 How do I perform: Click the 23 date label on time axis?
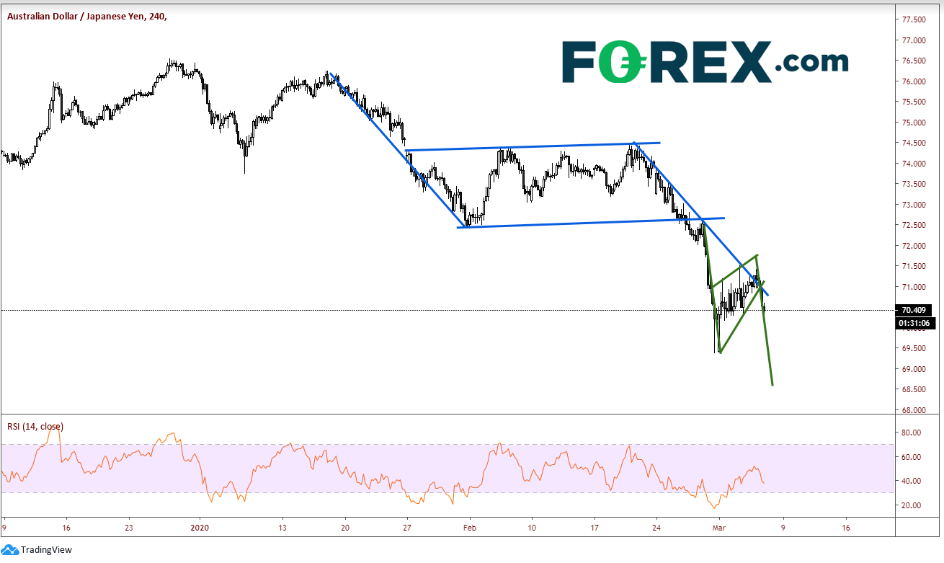pyautogui.click(x=129, y=528)
